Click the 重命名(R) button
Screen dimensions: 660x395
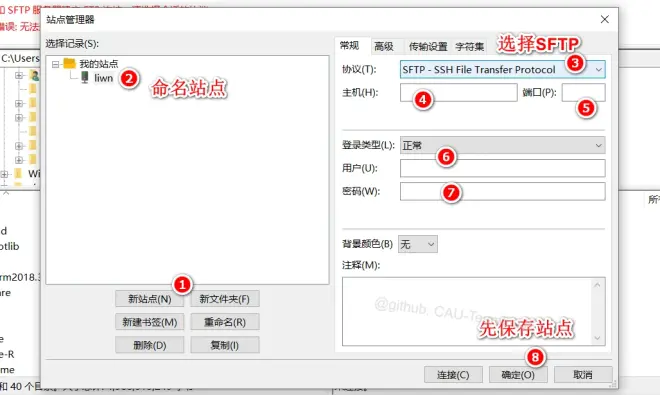pos(225,322)
